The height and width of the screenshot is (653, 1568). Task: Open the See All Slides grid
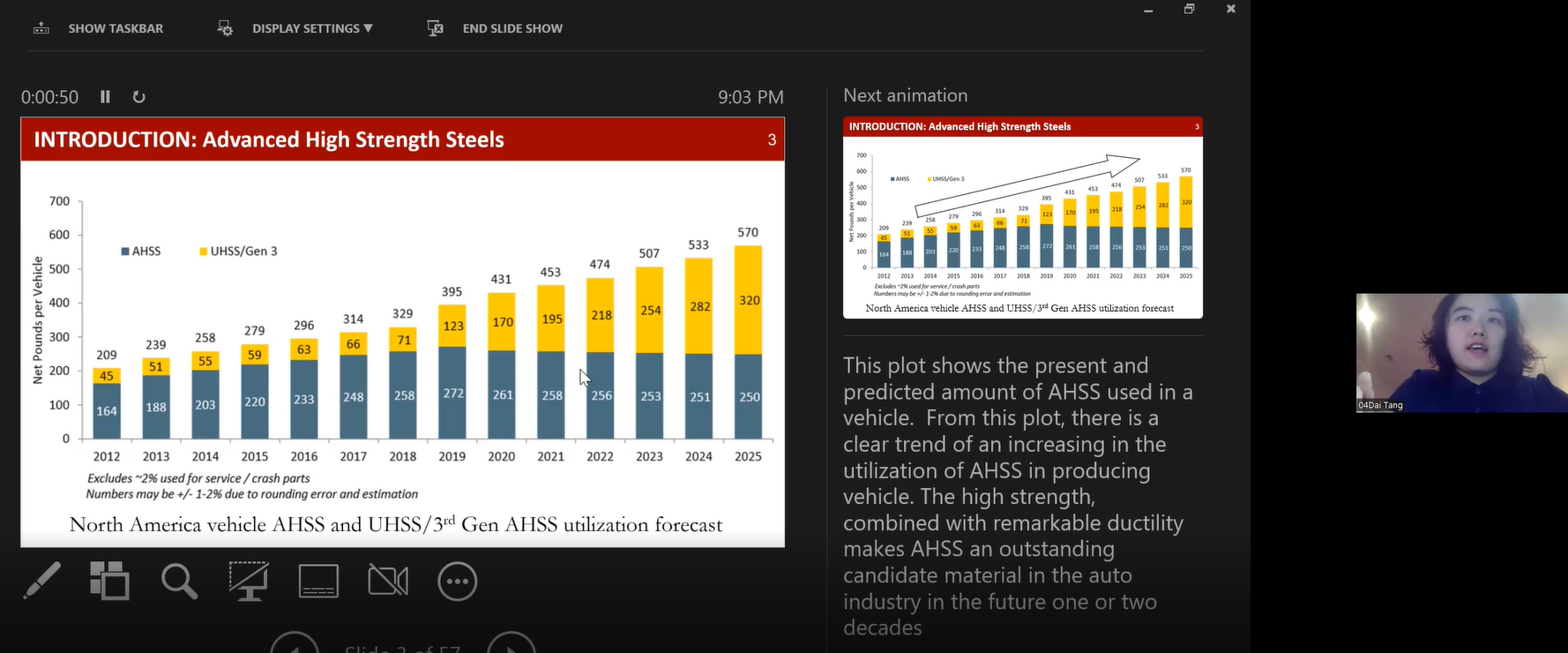click(109, 581)
